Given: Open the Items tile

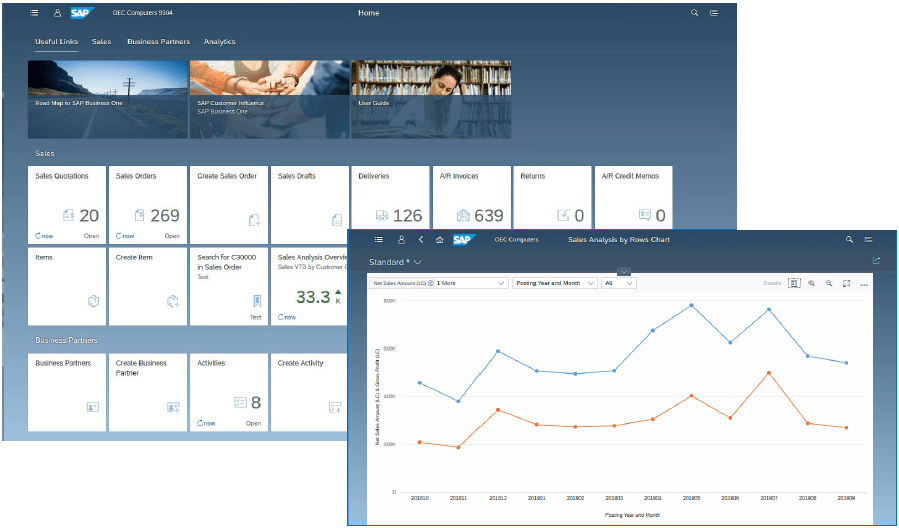Looking at the screenshot, I should click(x=67, y=287).
